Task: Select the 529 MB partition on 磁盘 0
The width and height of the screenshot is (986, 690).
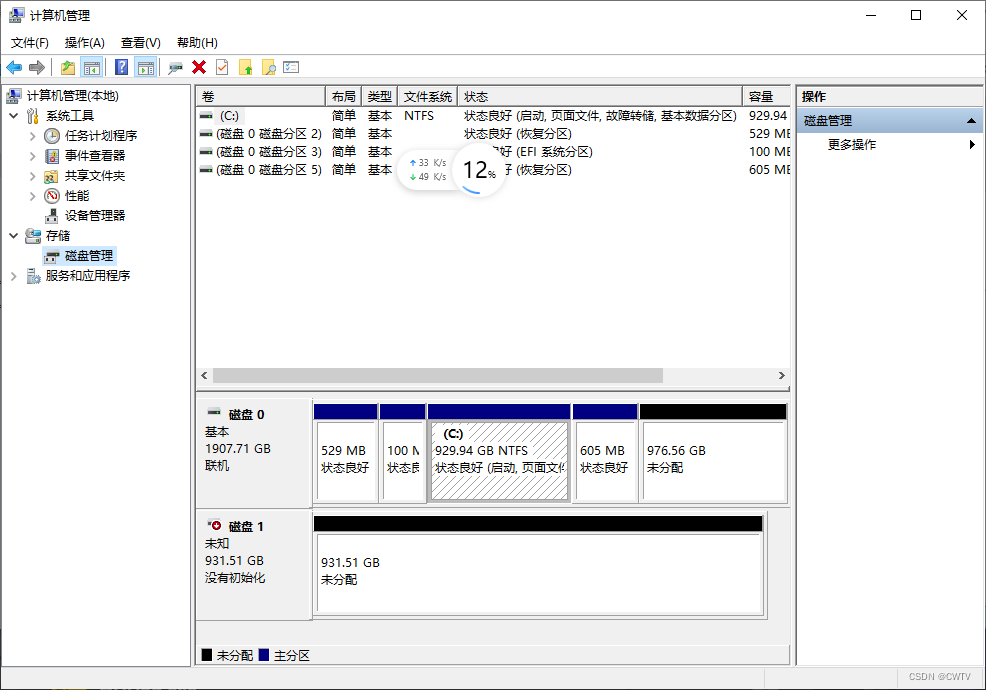Action: point(346,453)
